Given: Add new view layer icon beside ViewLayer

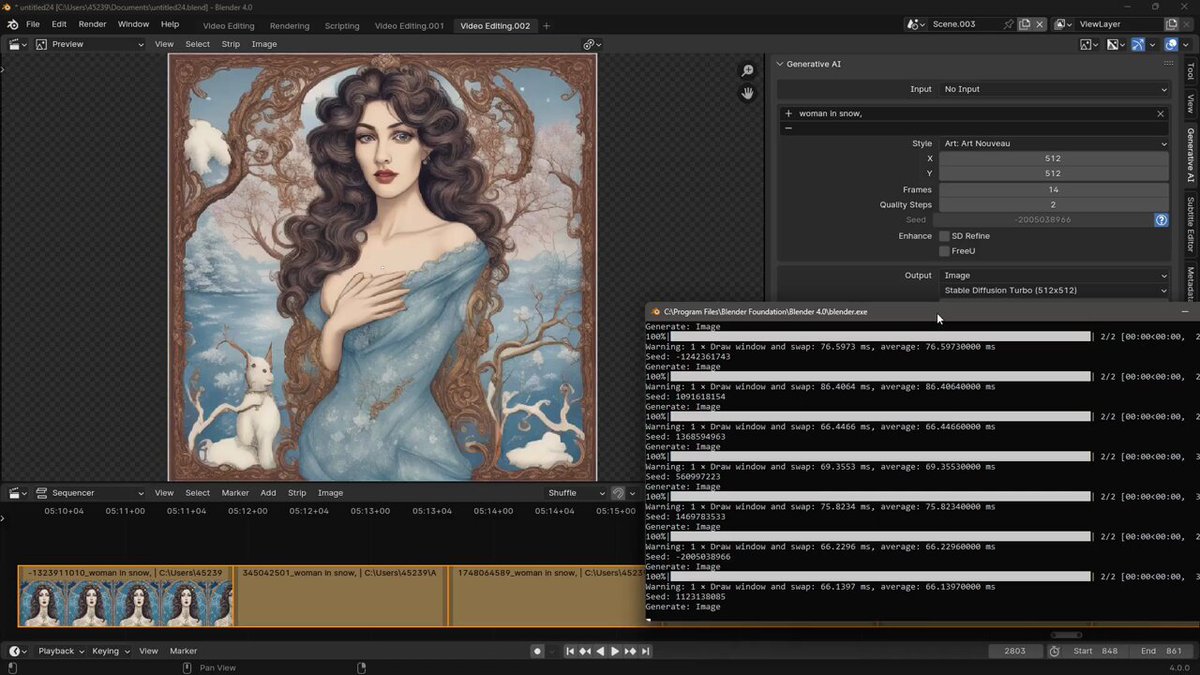Looking at the screenshot, I should (x=1171, y=24).
